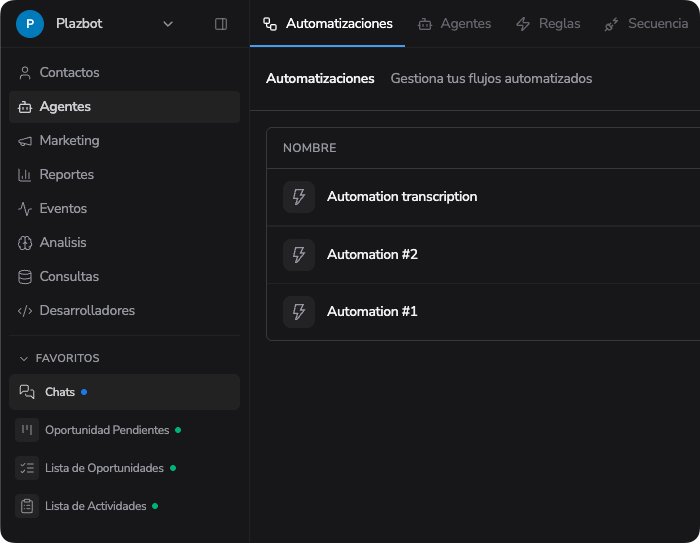
Task: Click the Automation #1 lightning icon
Action: (x=299, y=312)
